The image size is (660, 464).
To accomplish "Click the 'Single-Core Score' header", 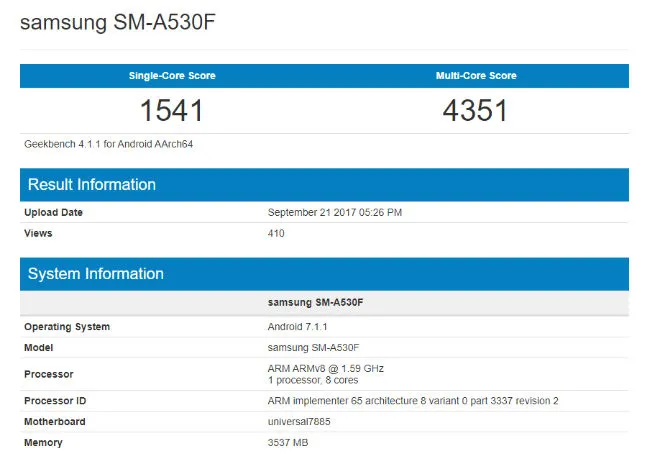I will 172,76.
